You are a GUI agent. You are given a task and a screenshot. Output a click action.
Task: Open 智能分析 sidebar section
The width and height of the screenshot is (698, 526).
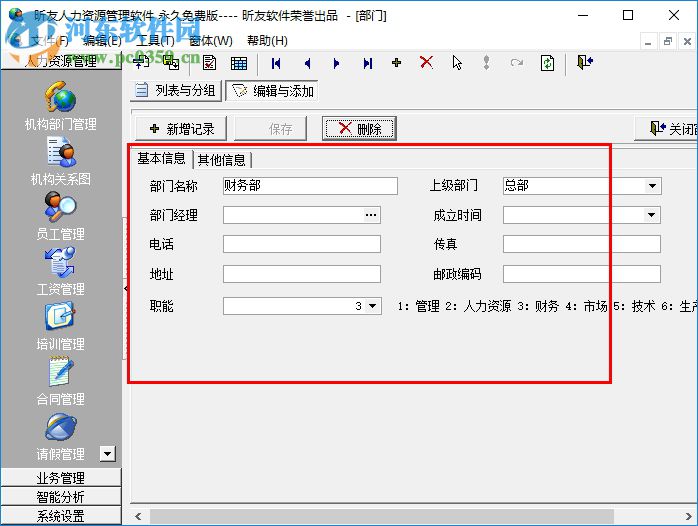click(61, 497)
